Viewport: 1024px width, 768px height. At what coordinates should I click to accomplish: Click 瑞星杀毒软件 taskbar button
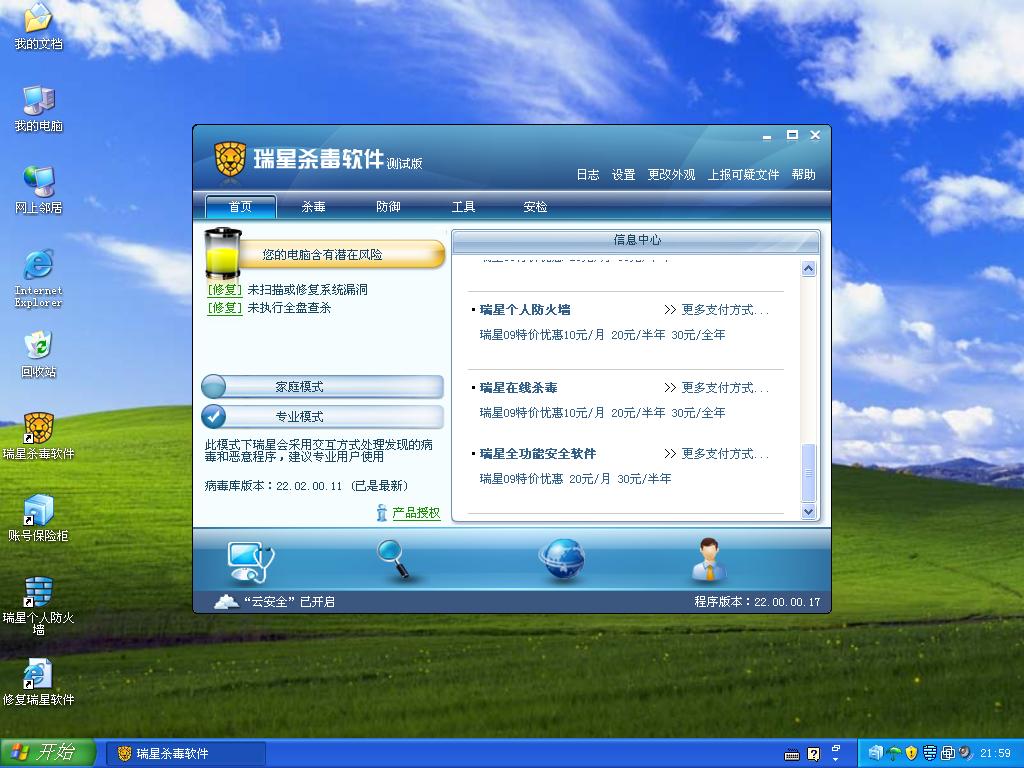coord(186,754)
